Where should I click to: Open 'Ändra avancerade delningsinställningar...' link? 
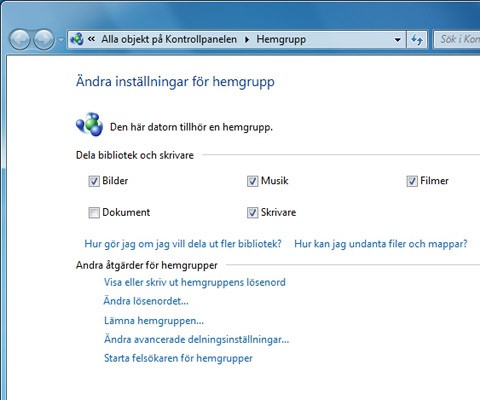196,339
